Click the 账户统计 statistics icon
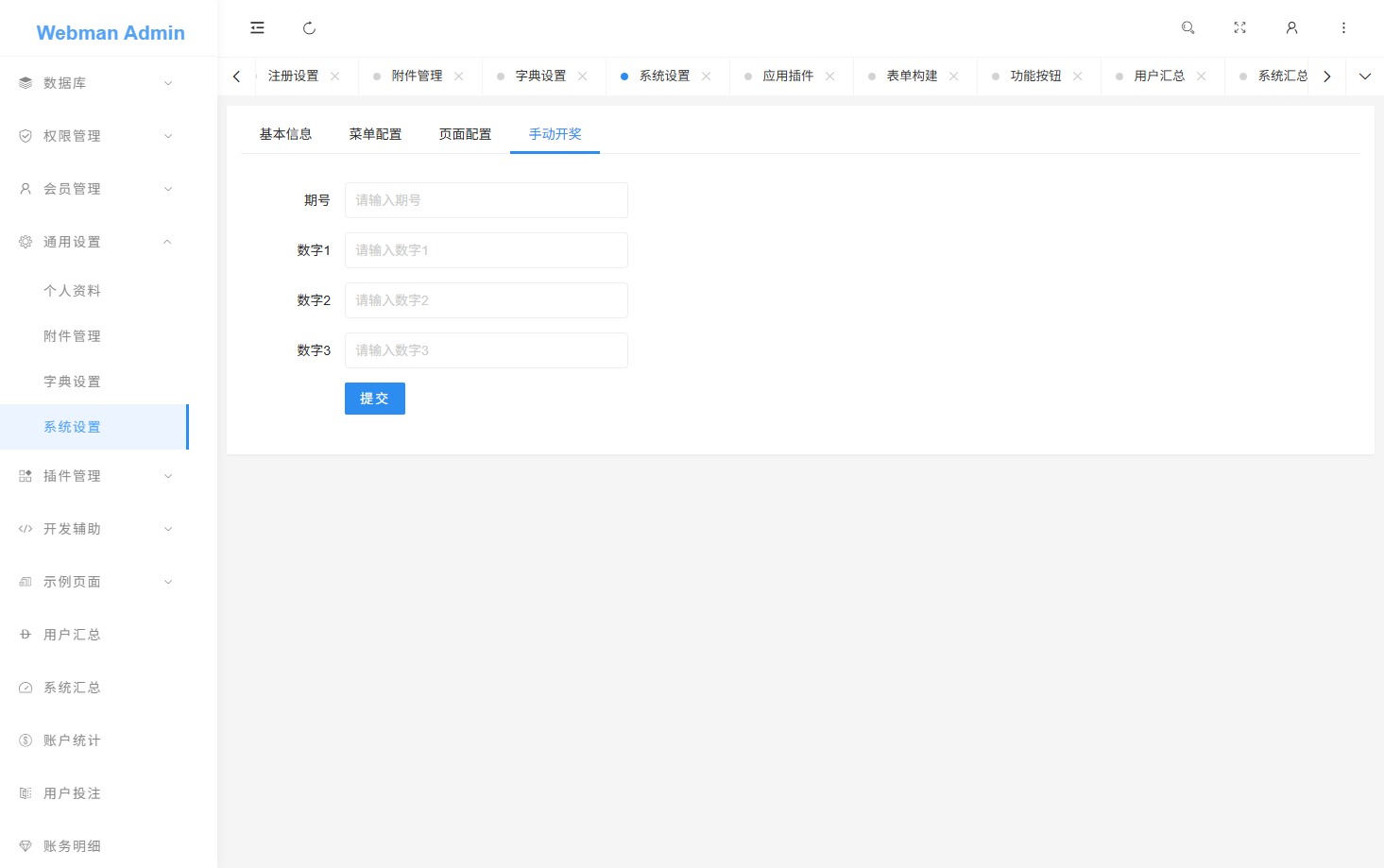Viewport: 1384px width, 868px height. pyautogui.click(x=25, y=740)
